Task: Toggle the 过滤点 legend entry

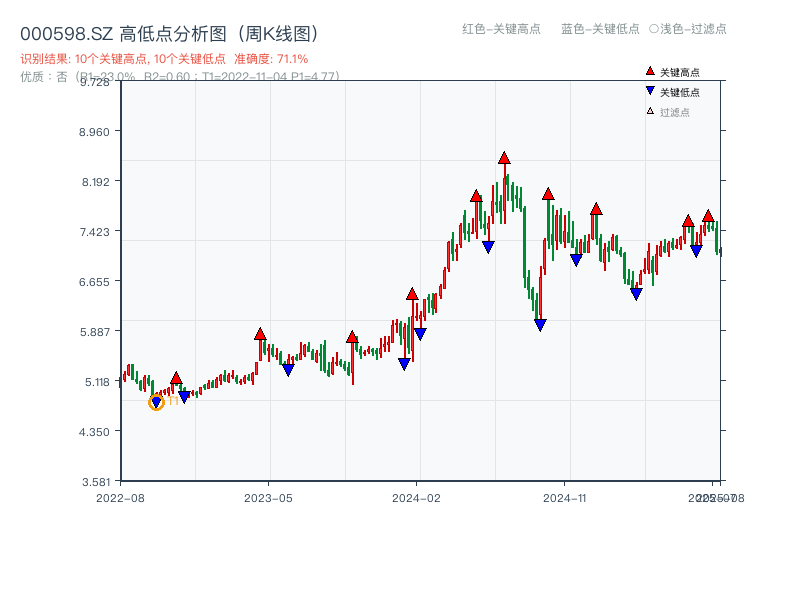Action: point(675,112)
